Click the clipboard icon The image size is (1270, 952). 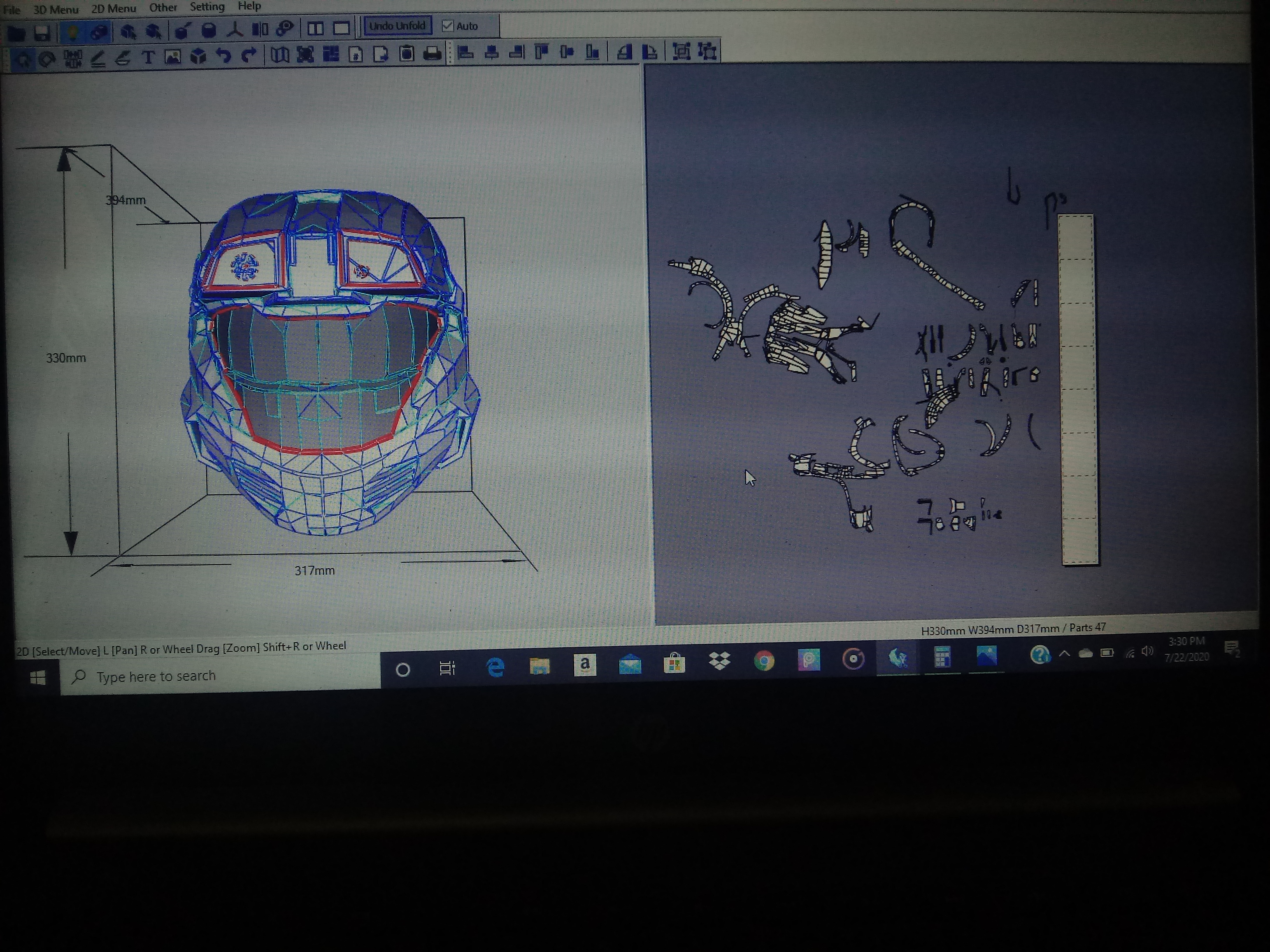point(407,53)
